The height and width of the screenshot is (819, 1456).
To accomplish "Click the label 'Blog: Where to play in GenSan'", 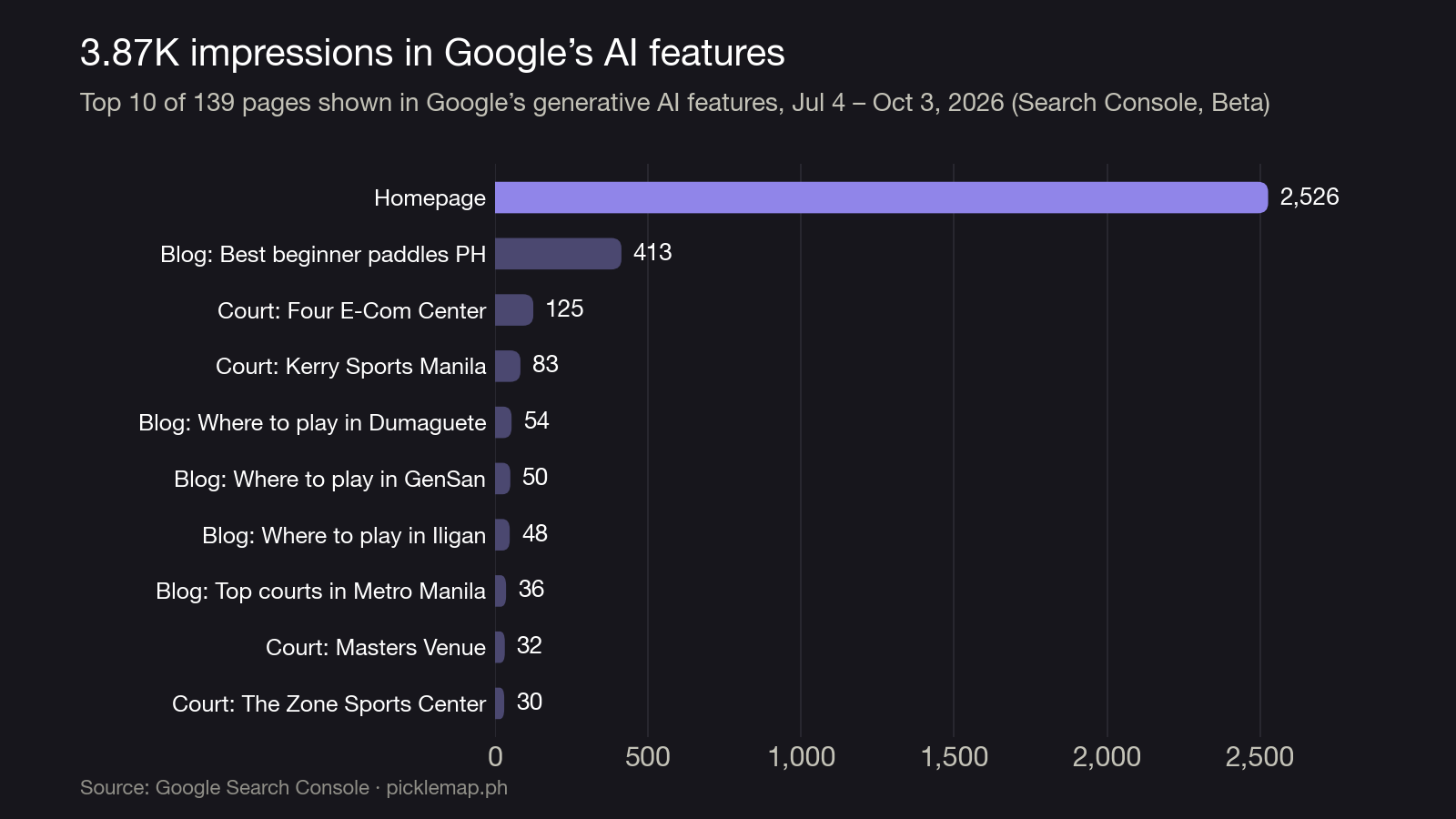I will (x=329, y=480).
